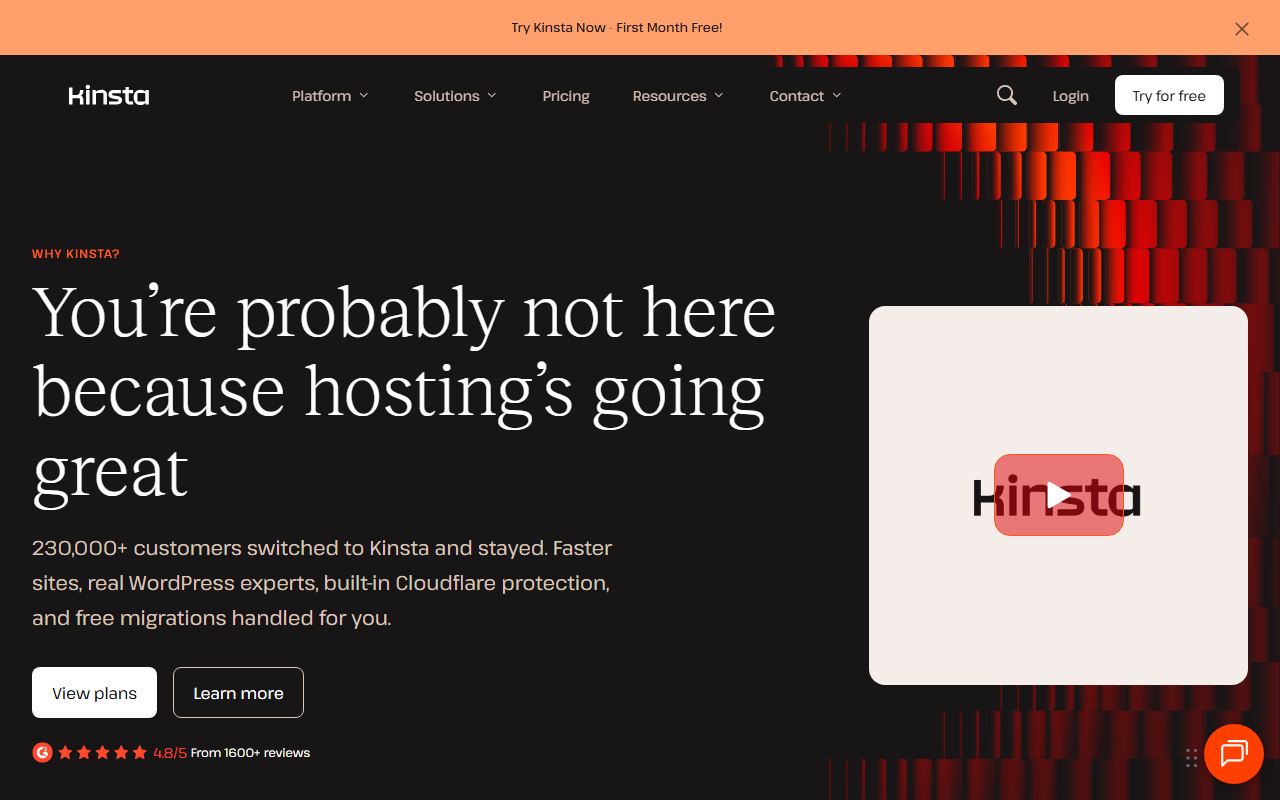Click the '230,000+ customers switched' paragraph
This screenshot has height=800, width=1280.
click(322, 583)
